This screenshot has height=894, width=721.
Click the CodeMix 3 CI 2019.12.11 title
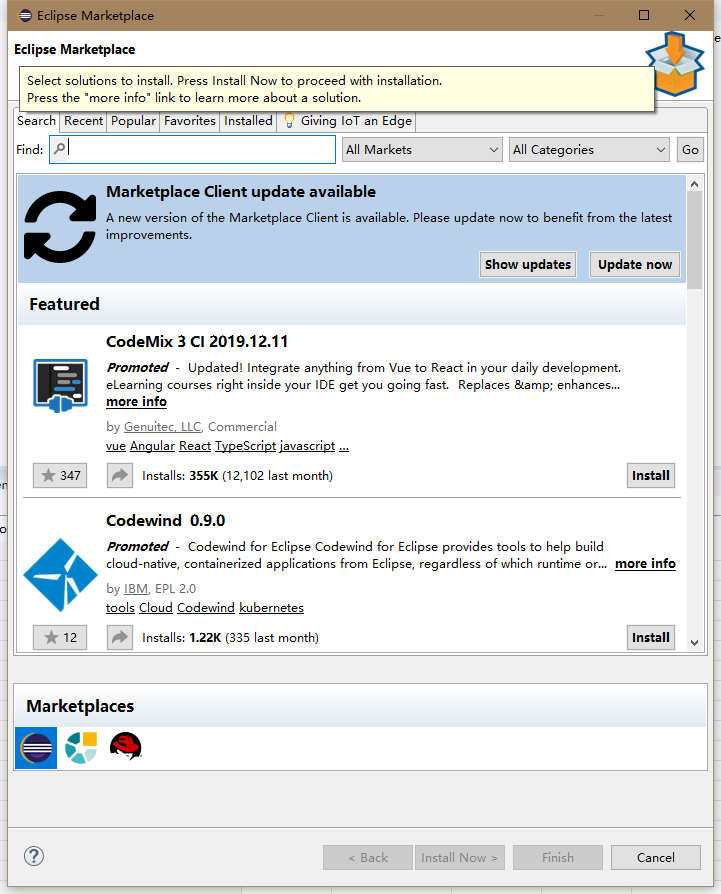tap(197, 342)
